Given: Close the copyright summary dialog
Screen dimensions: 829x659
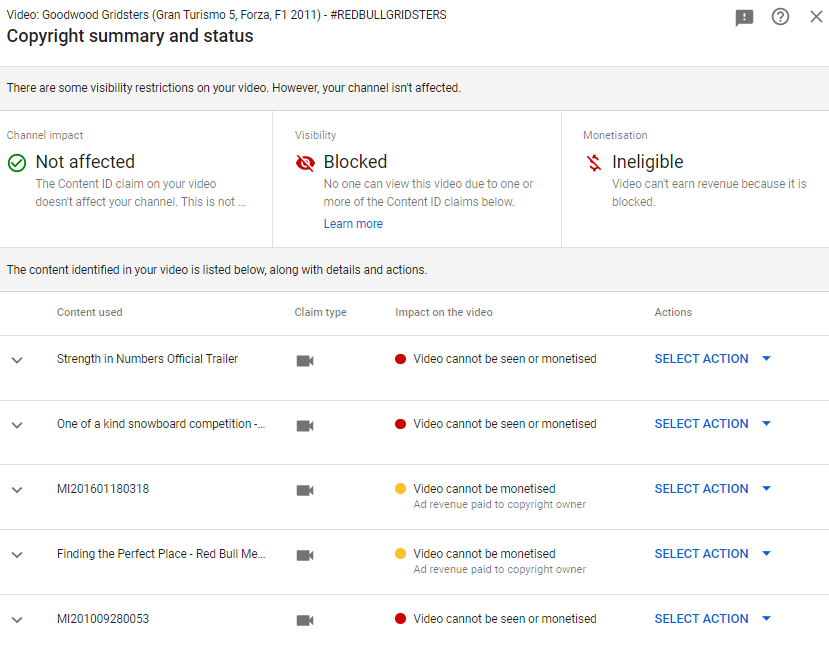Looking at the screenshot, I should (816, 17).
